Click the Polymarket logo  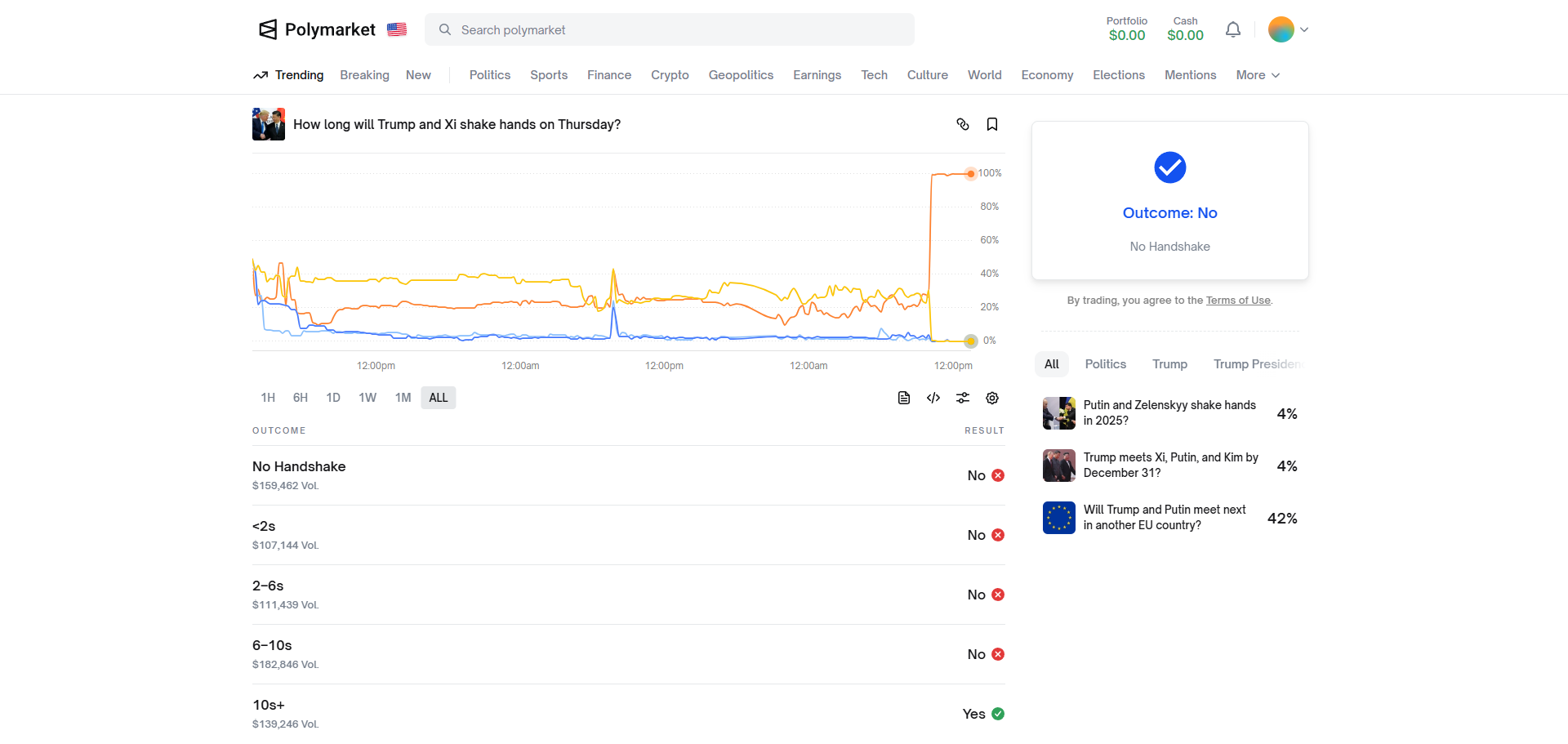click(x=317, y=30)
